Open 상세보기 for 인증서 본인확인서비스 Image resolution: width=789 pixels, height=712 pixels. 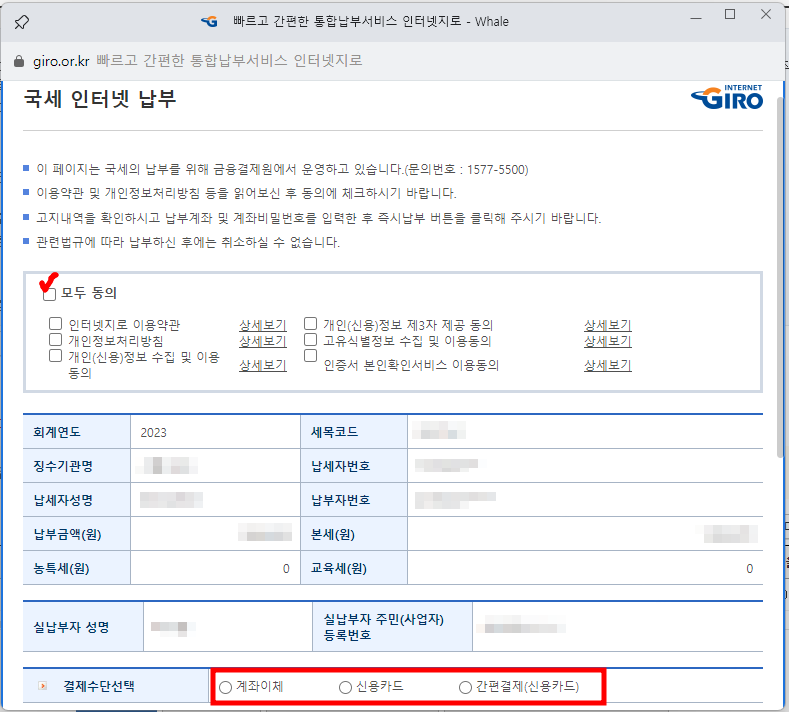[x=608, y=365]
